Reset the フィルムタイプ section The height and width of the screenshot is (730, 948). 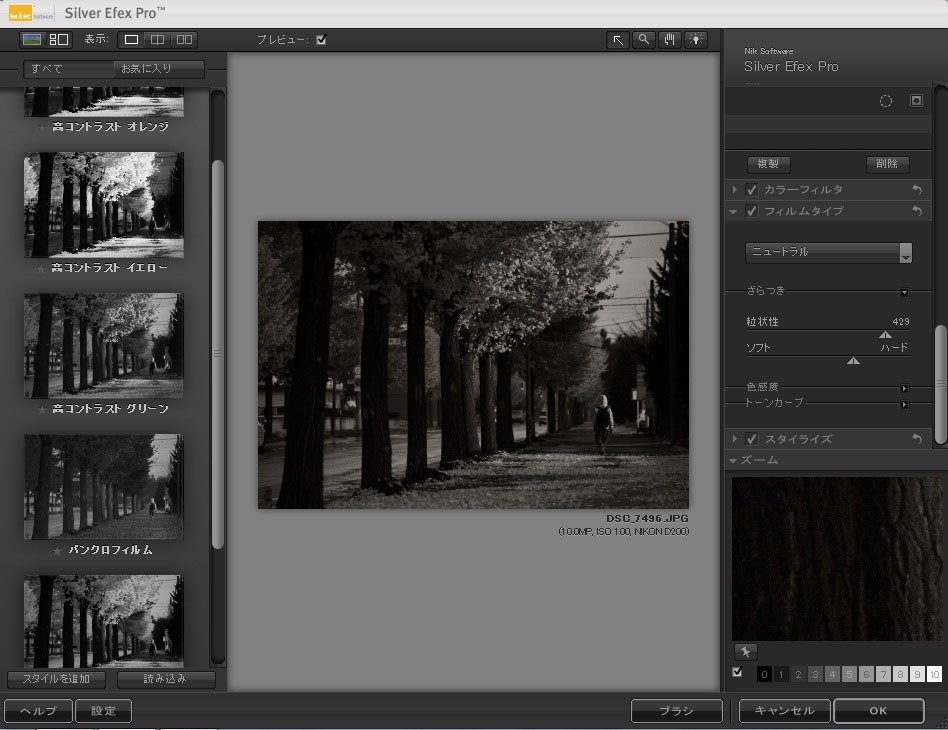917,211
